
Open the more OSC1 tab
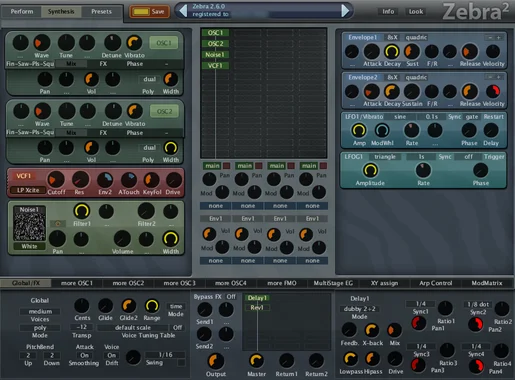pyautogui.click(x=77, y=283)
